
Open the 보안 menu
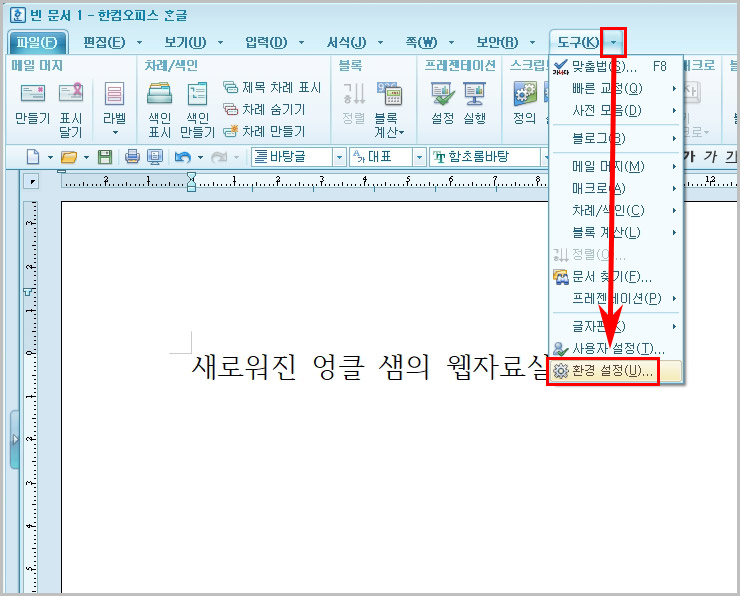click(497, 42)
